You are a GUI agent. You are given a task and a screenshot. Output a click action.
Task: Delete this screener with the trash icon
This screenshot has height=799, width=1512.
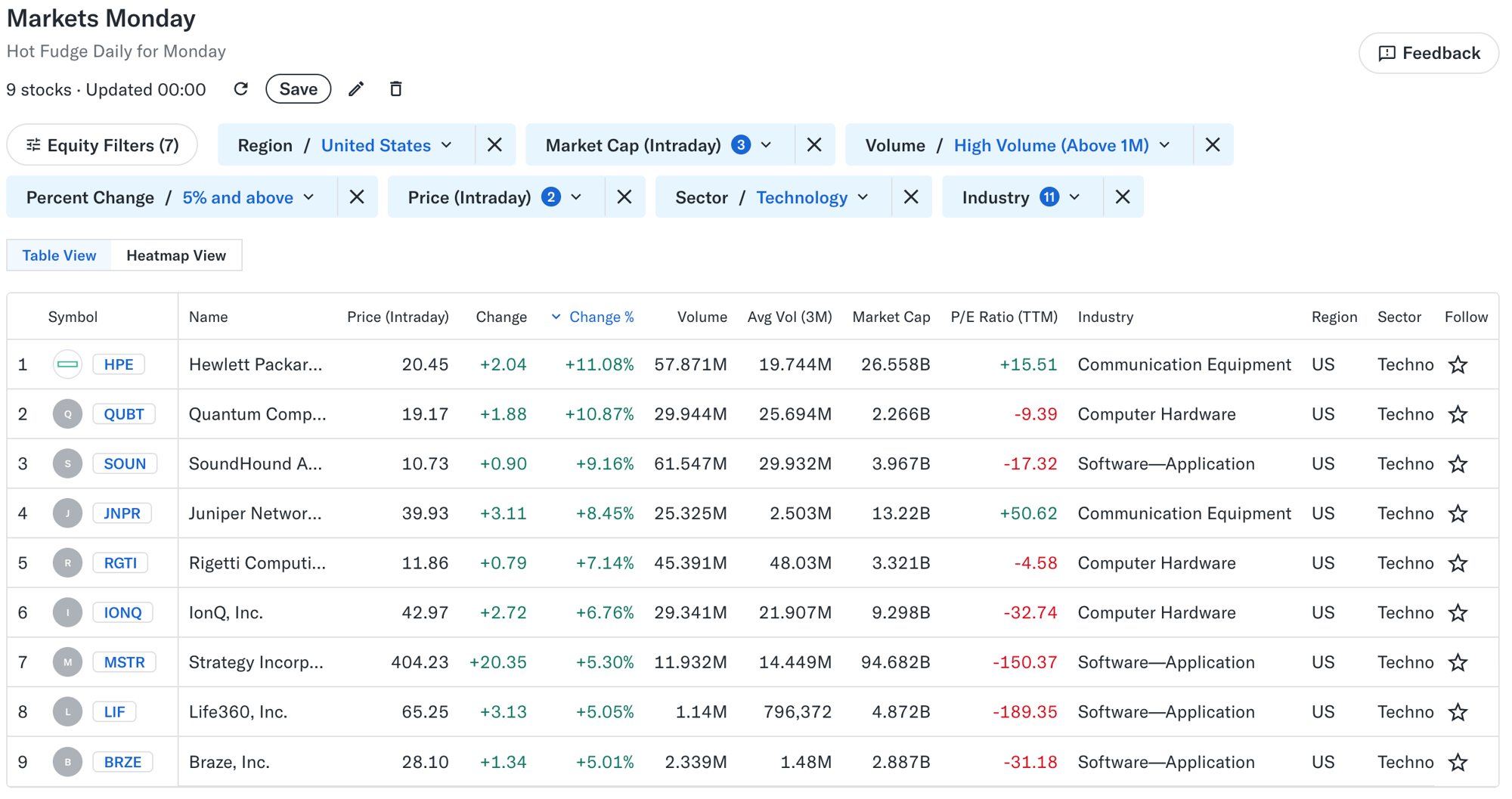coord(395,88)
